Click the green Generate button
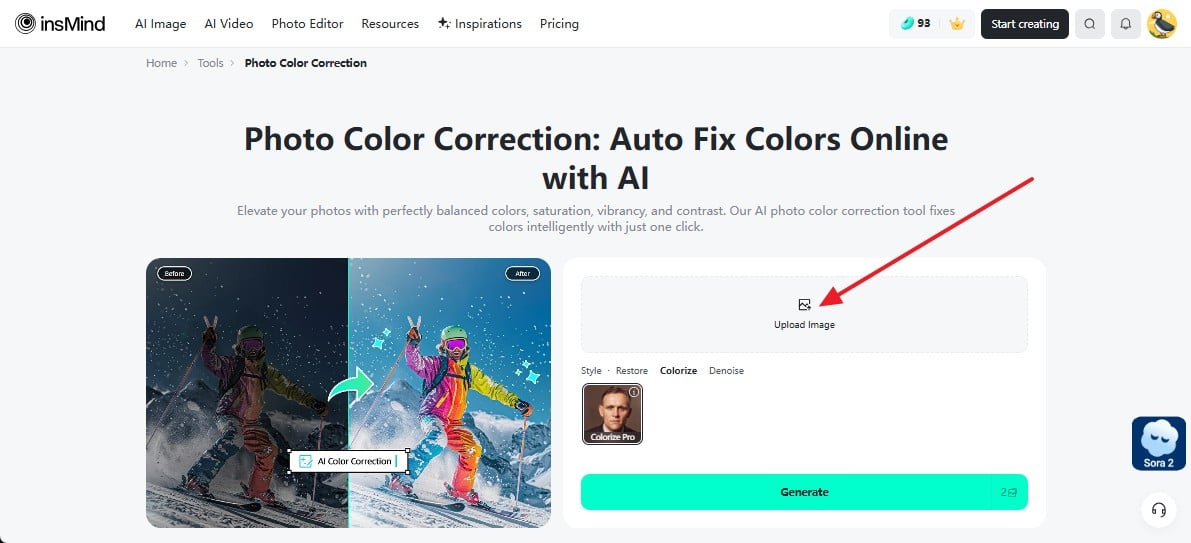Screen dimensions: 1191x543 [x=804, y=492]
